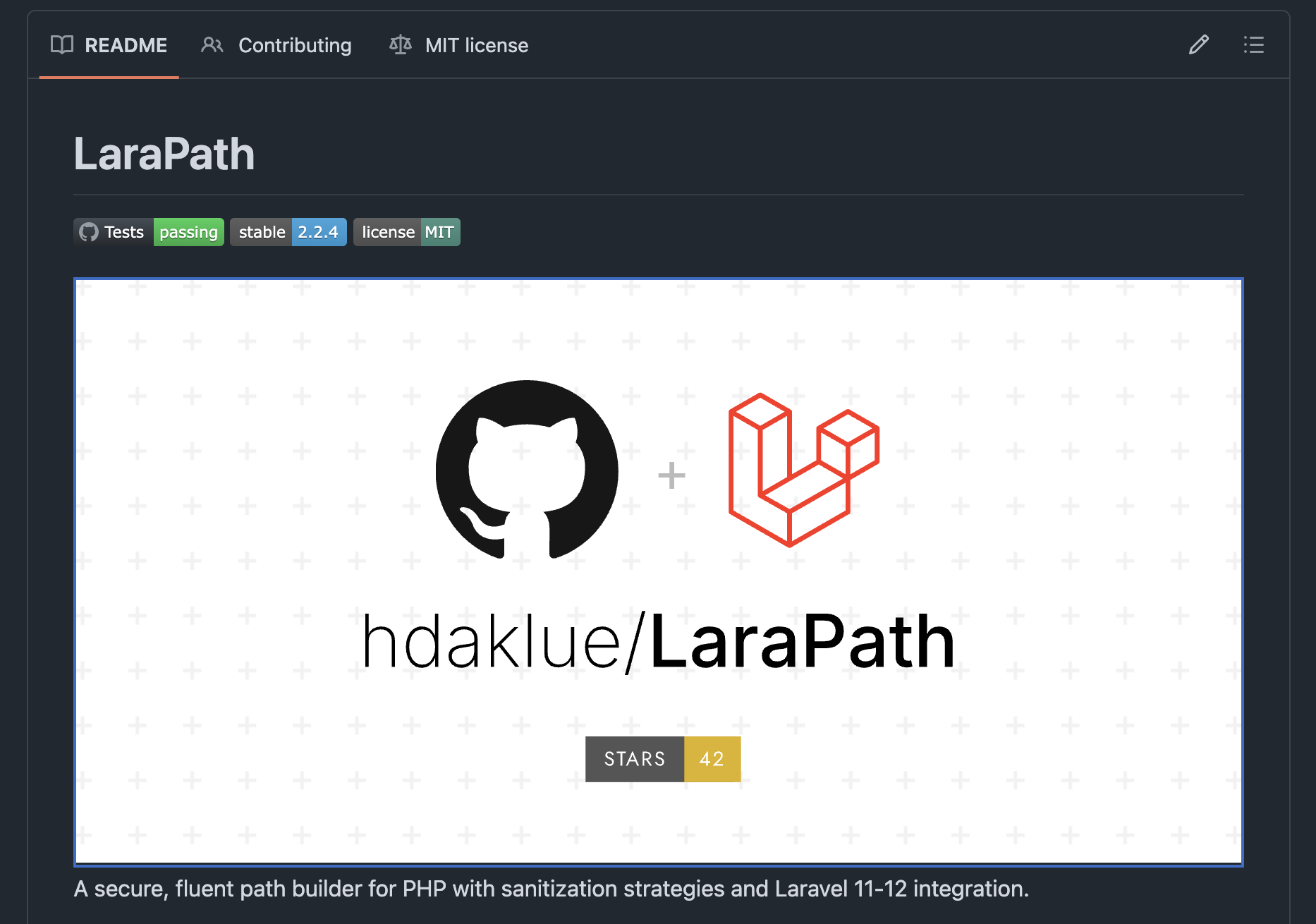Click the STARS 42 counter in the banner
Viewport: 1316px width, 924px height.
pos(662,759)
